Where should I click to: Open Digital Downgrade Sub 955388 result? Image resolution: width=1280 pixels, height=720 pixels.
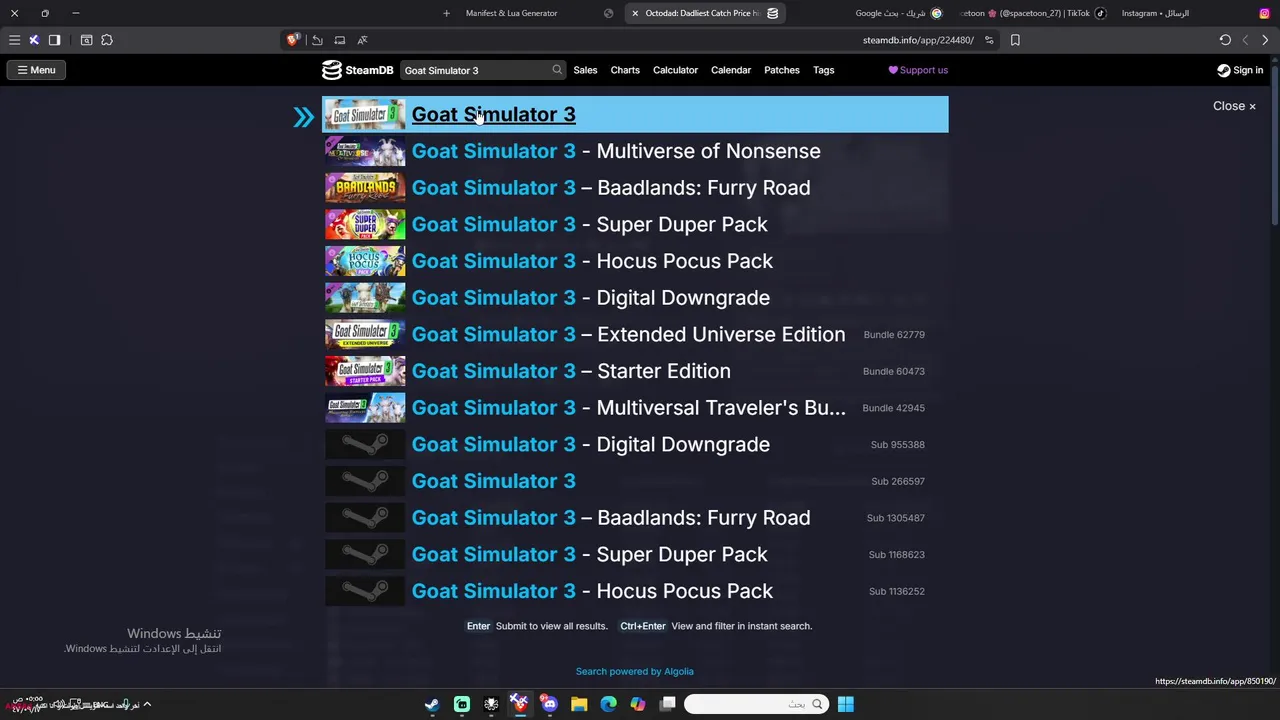tap(635, 444)
